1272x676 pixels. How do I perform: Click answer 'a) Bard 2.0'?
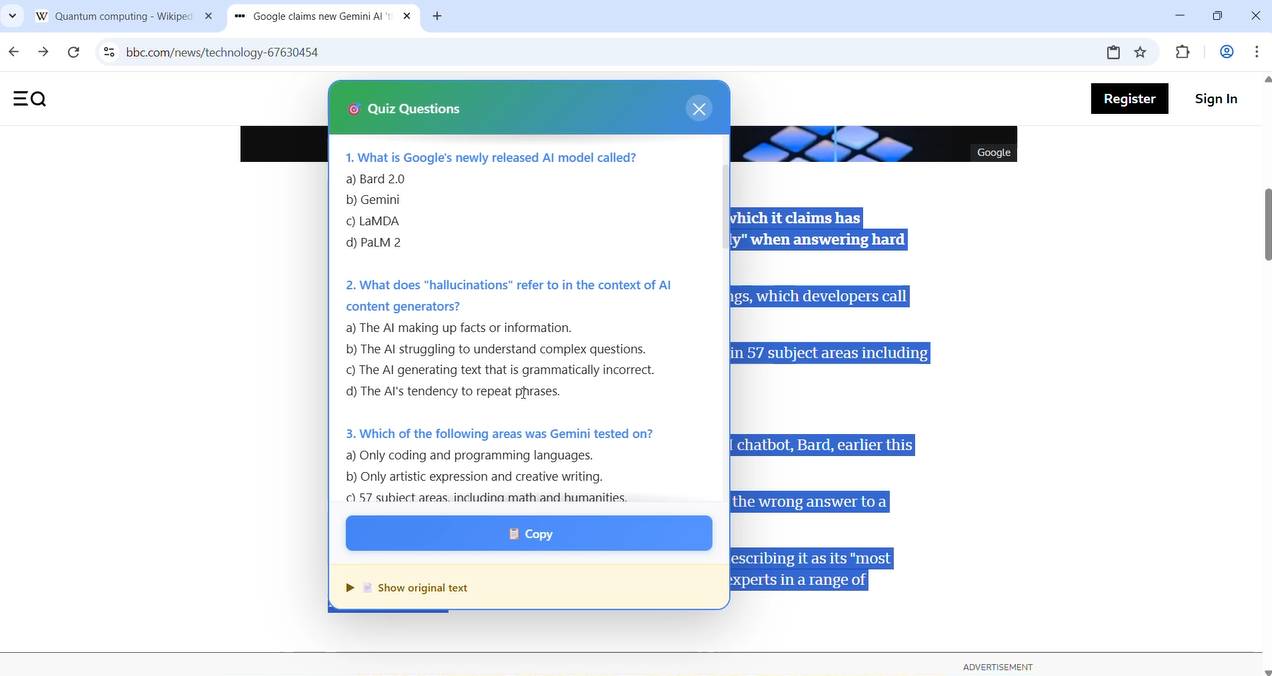[375, 179]
